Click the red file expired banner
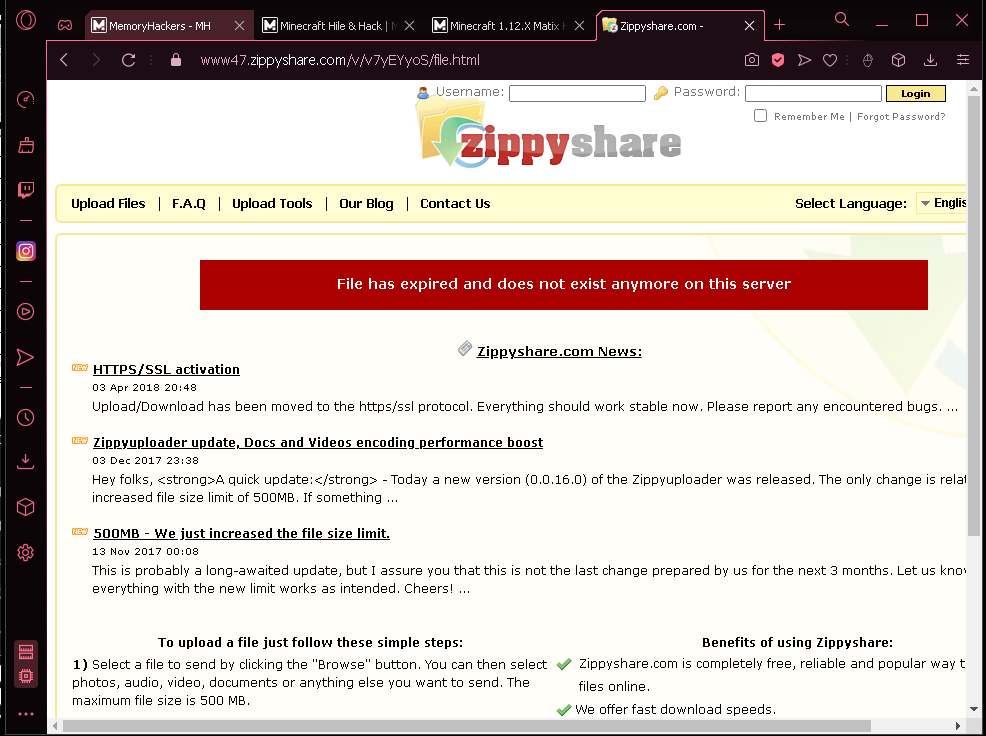This screenshot has width=986, height=736. point(563,284)
